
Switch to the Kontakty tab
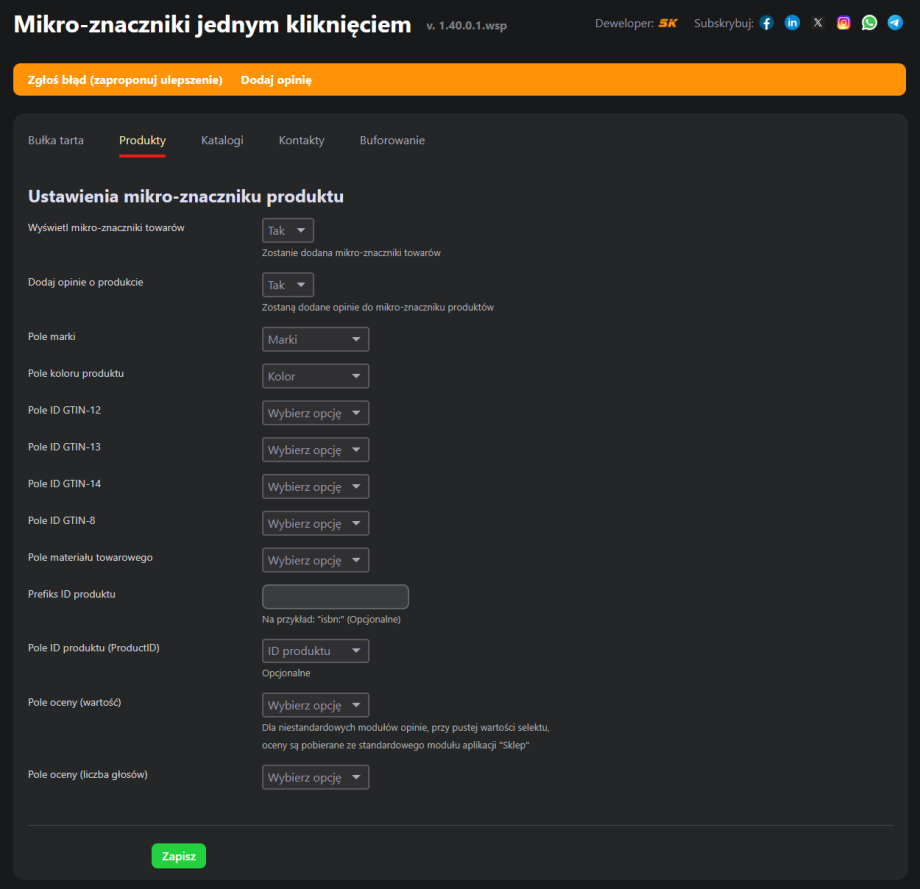(x=301, y=140)
